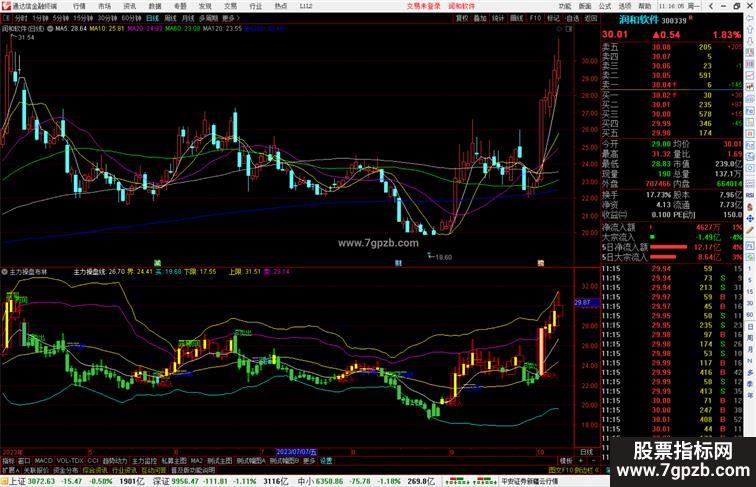Select the 私募主图 indicator tab
Image resolution: width=756 pixels, height=487 pixels.
pyautogui.click(x=174, y=461)
